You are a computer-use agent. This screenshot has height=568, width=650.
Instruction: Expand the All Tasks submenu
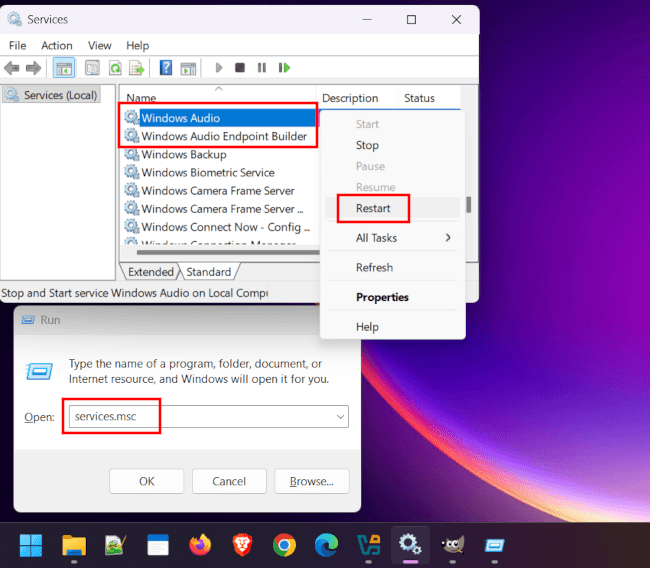point(392,238)
